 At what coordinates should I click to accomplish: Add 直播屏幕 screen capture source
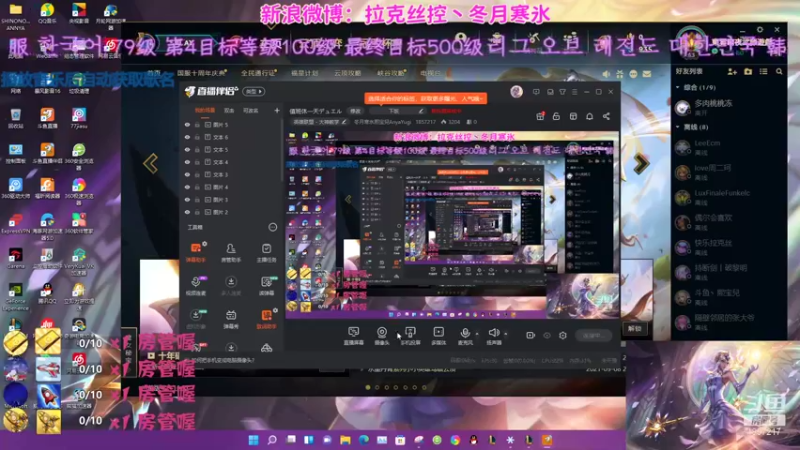pos(353,336)
